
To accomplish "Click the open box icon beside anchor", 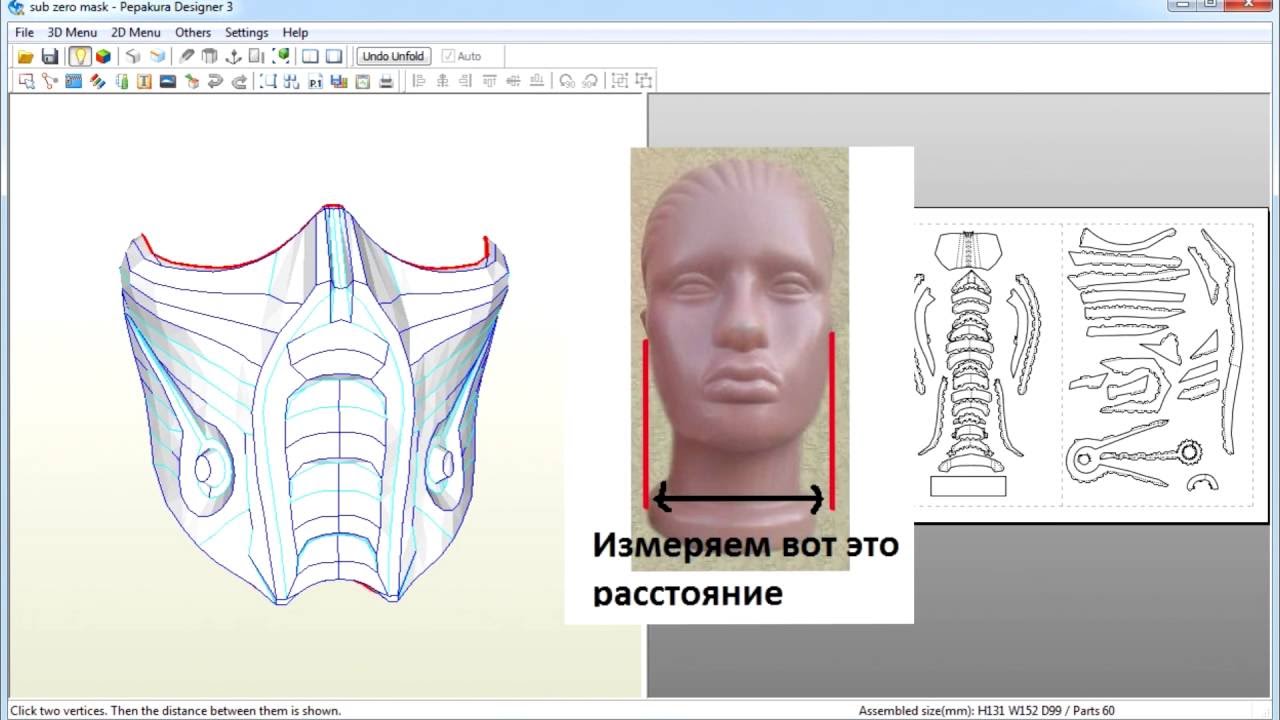I will 209,56.
